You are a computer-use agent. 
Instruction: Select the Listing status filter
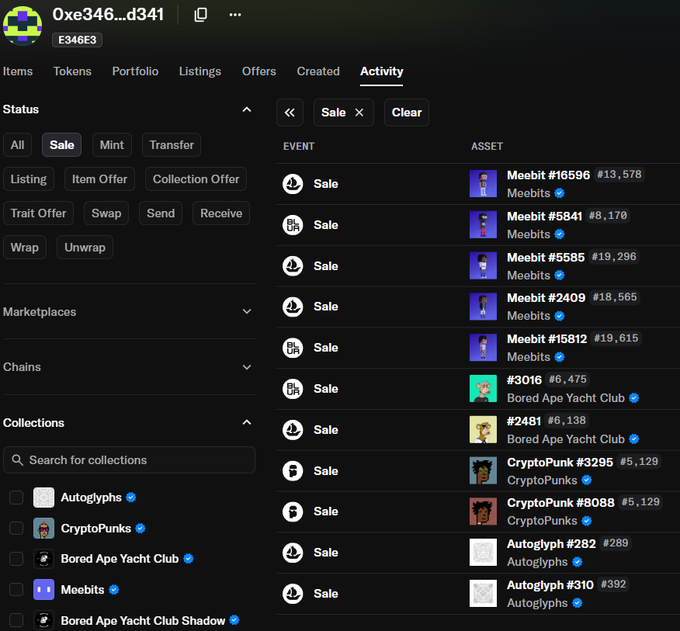(29, 179)
